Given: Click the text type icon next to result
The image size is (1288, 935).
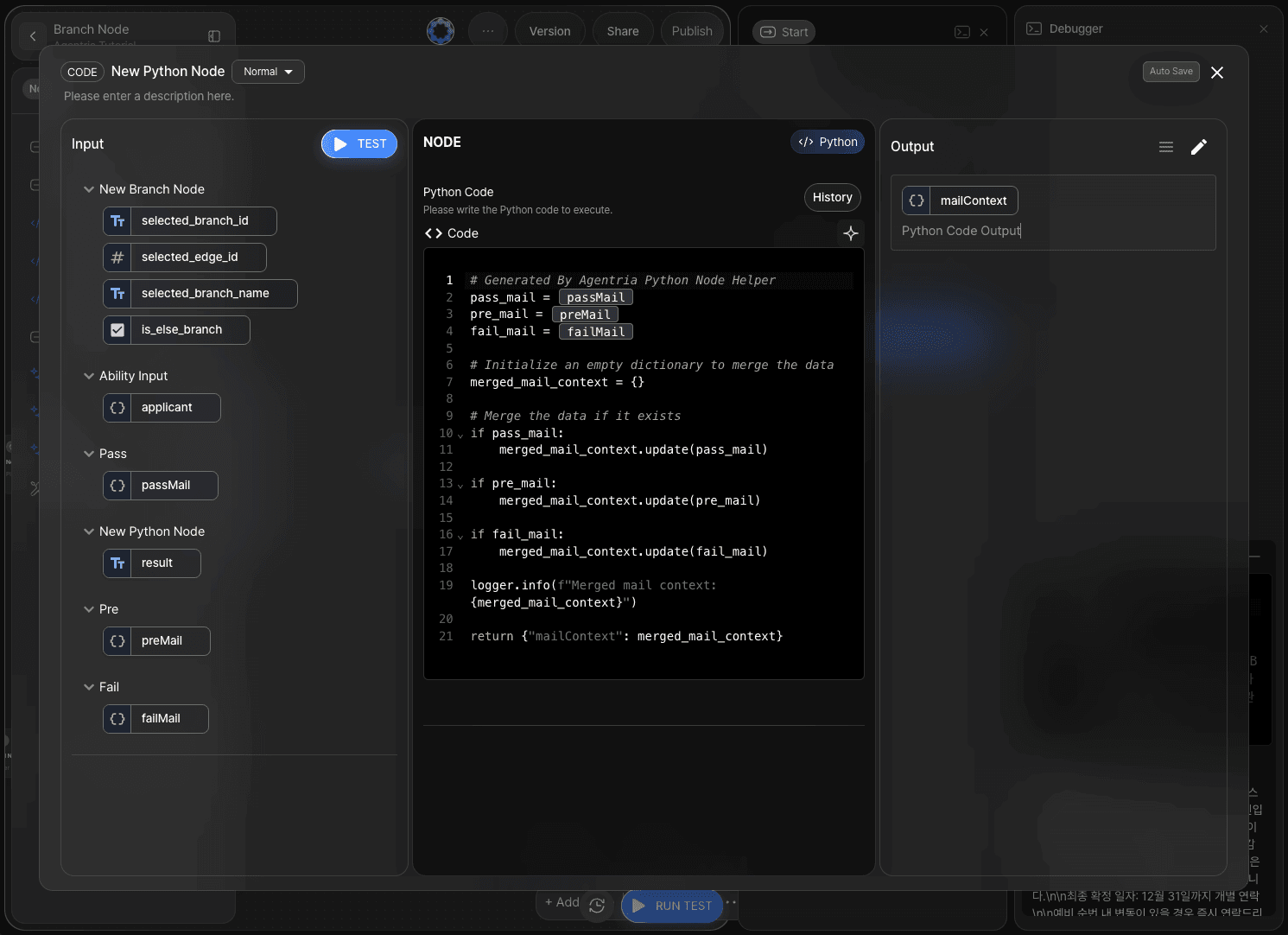Looking at the screenshot, I should pyautogui.click(x=117, y=563).
